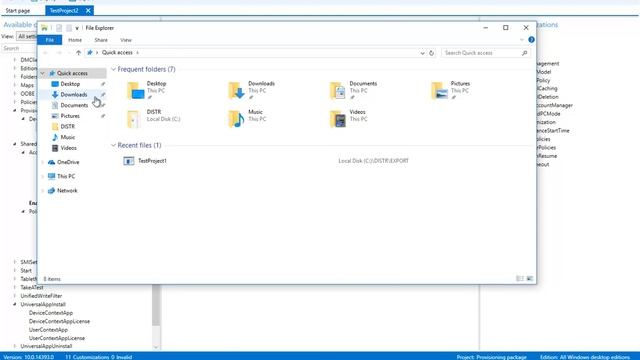Select UserContextApp in the background tree
Viewport: 640px width, 360px height.
click(x=48, y=330)
